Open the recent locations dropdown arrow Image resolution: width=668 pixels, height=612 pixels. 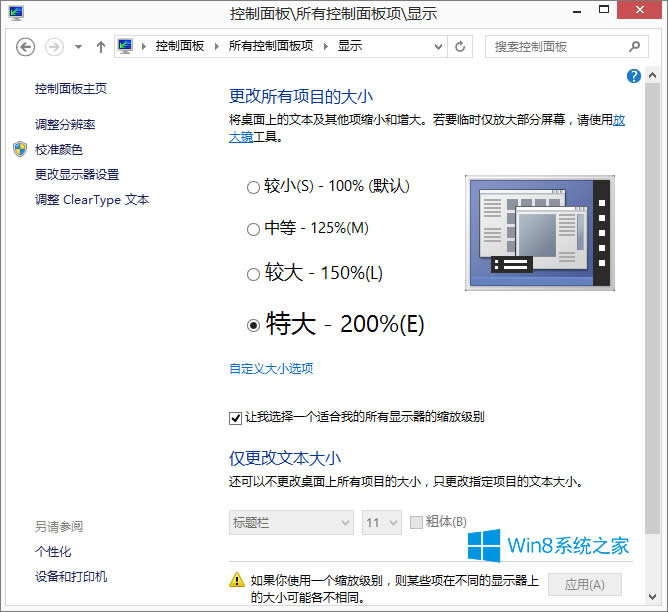click(x=78, y=47)
